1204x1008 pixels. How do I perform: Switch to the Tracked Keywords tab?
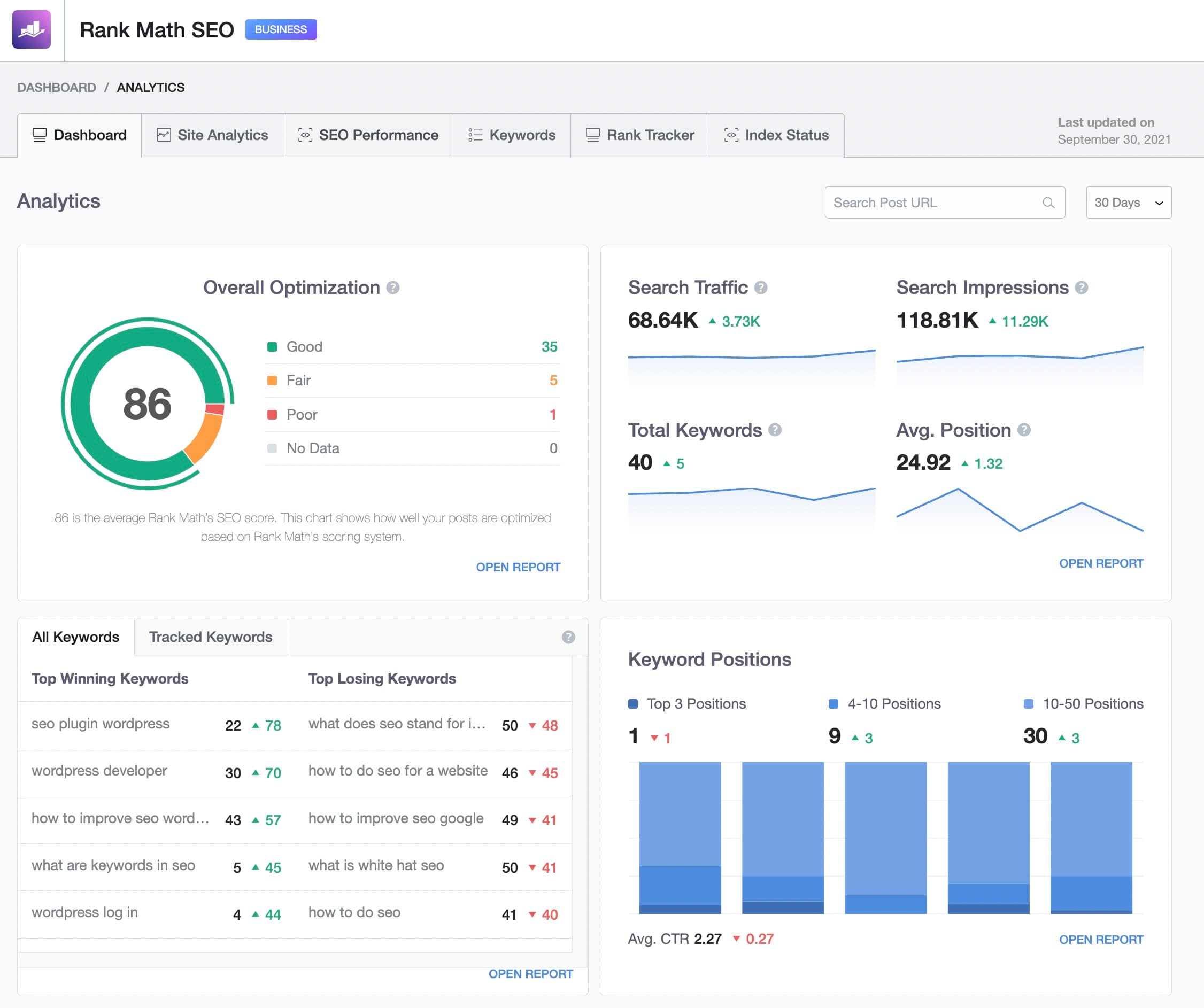(211, 637)
